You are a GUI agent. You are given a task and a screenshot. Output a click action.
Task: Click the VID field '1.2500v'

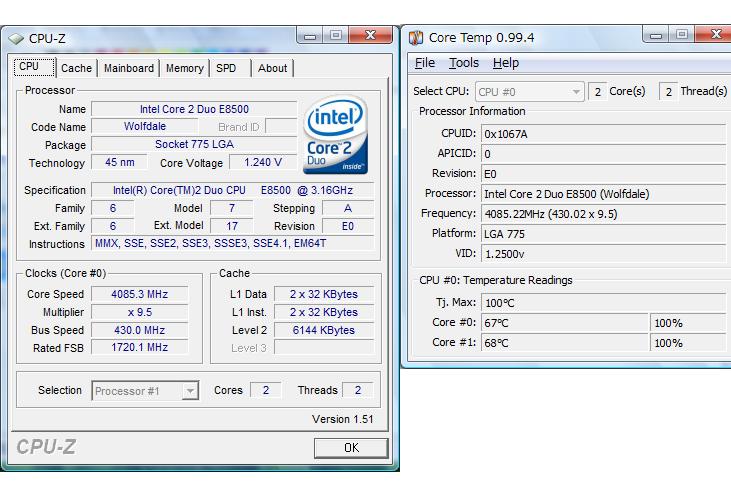[604, 254]
